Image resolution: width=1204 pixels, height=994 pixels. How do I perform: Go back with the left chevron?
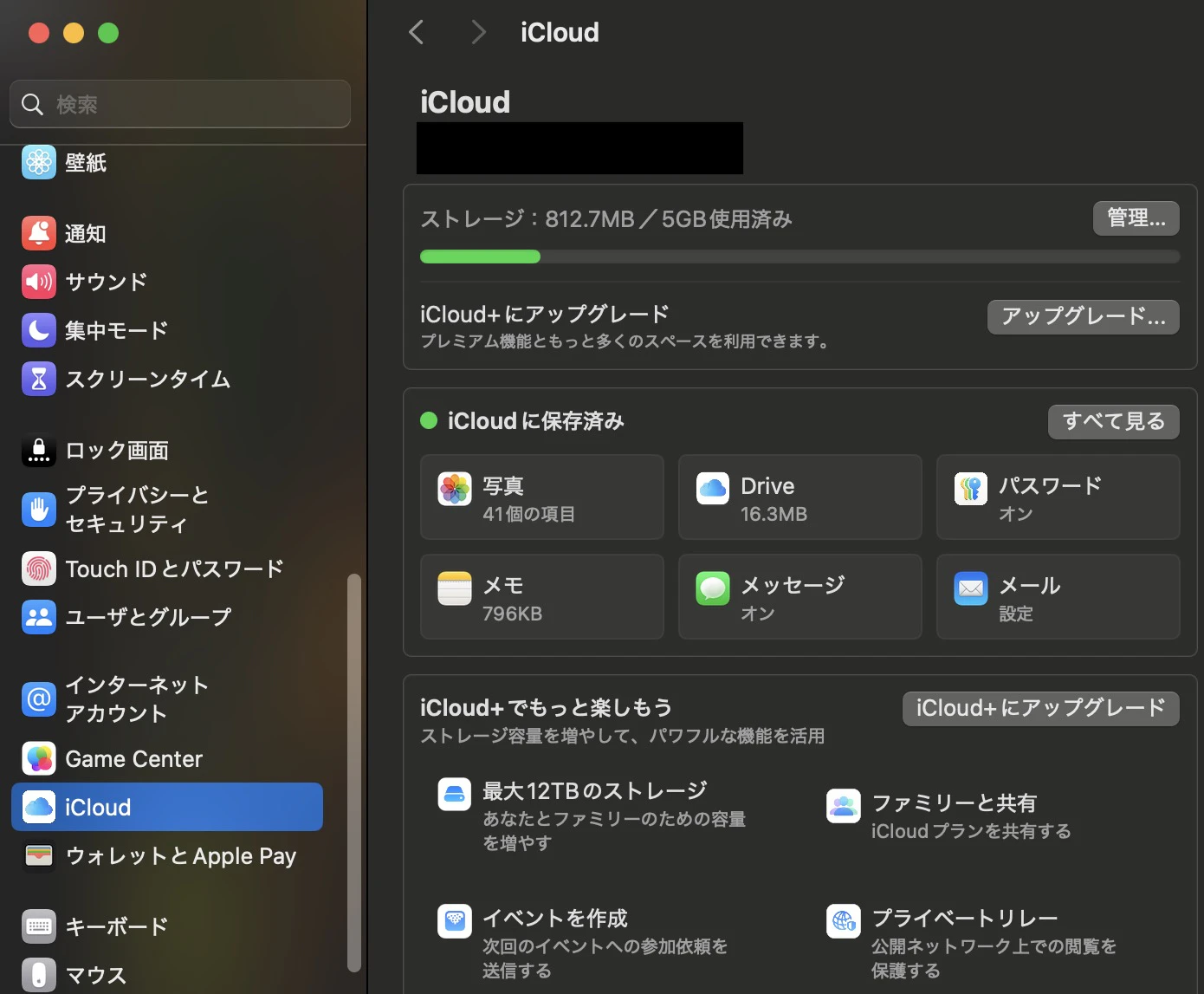coord(417,32)
